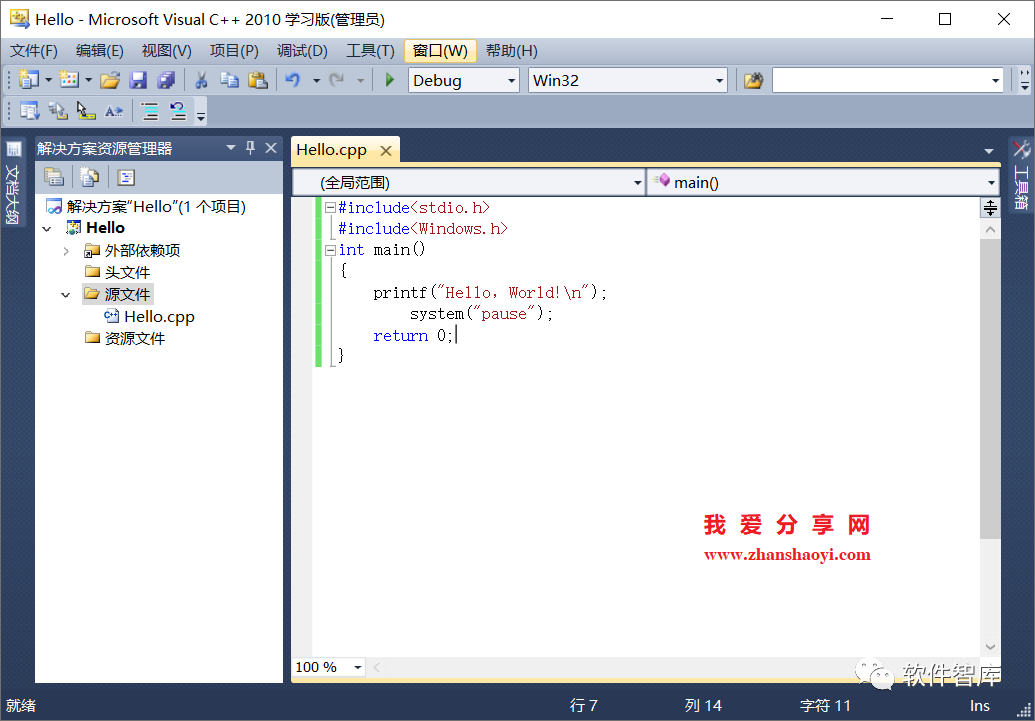The image size is (1035, 721).
Task: Click the Display Quick Info icon
Action: pyautogui.click(x=86, y=111)
